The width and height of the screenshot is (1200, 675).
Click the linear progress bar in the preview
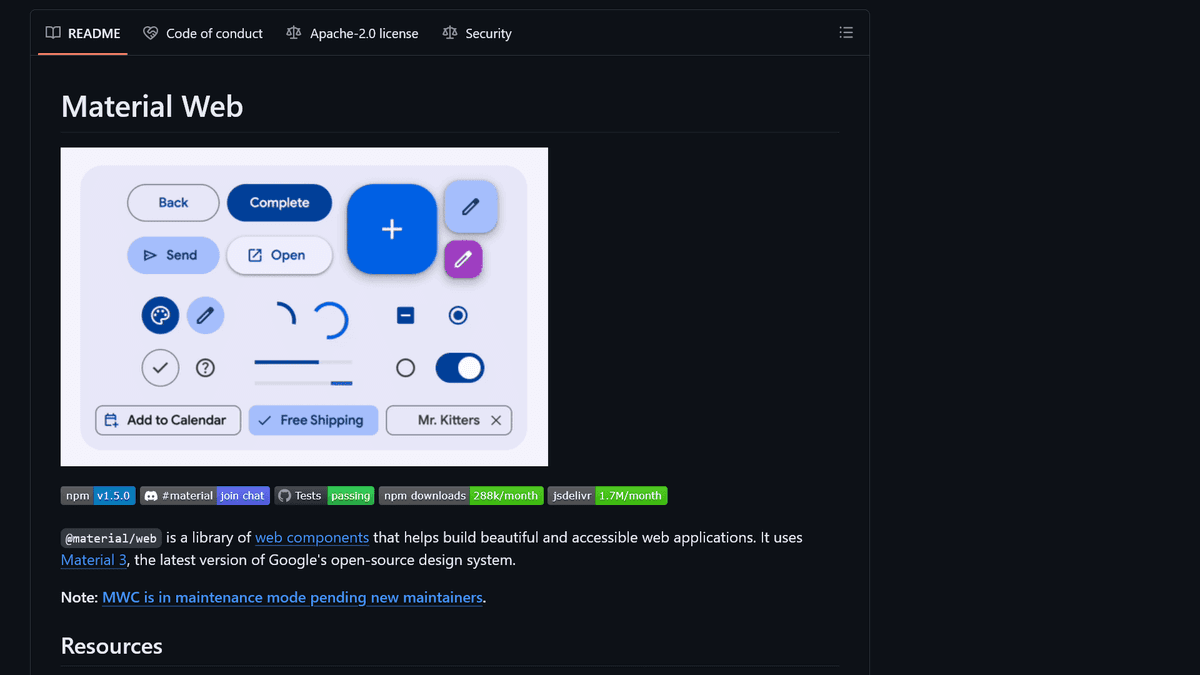[x=303, y=361]
